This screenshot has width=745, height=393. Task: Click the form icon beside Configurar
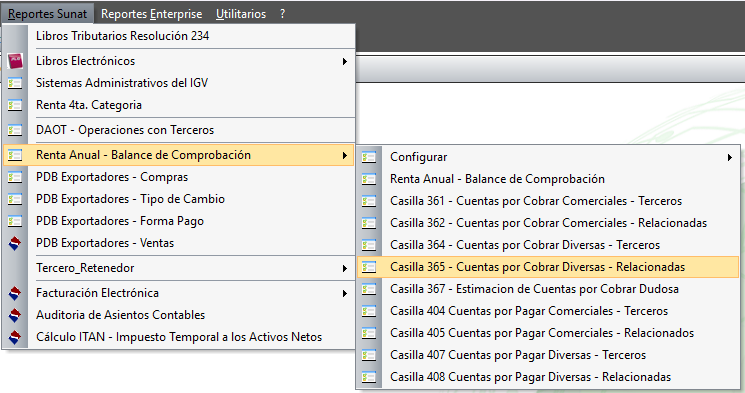tap(369, 157)
